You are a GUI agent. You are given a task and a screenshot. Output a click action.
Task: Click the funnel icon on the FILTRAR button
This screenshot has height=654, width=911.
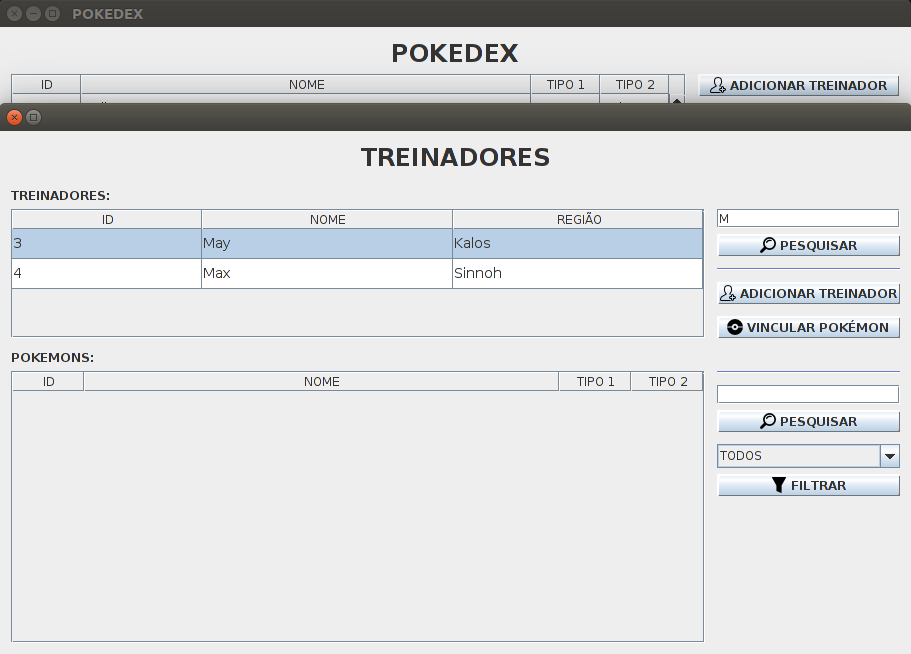pos(778,485)
